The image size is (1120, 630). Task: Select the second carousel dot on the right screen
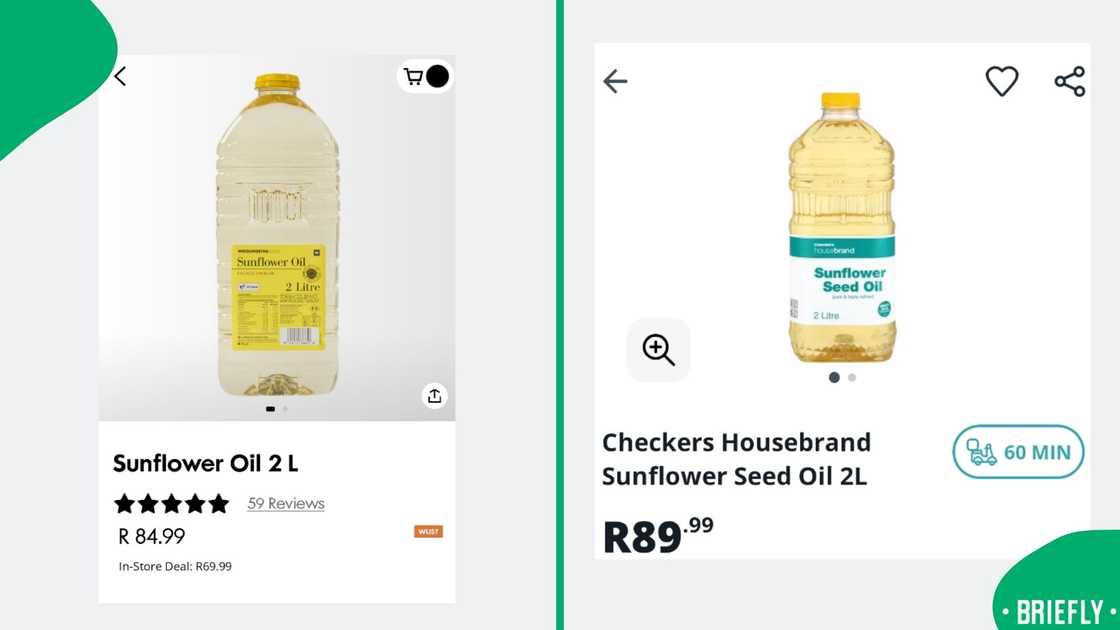coord(852,377)
